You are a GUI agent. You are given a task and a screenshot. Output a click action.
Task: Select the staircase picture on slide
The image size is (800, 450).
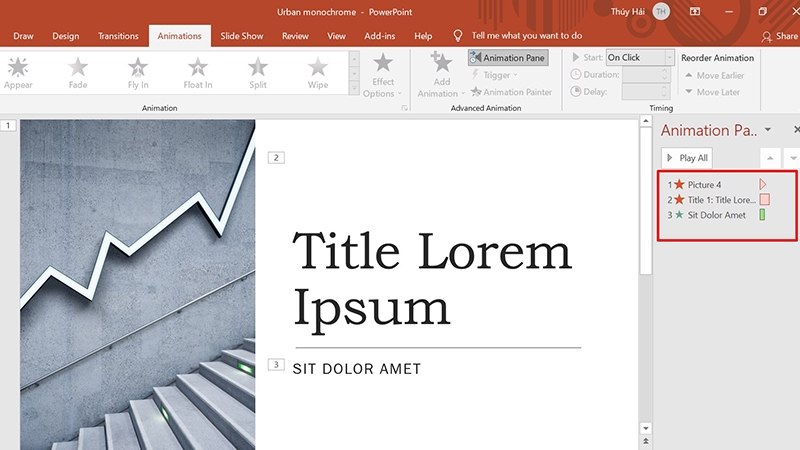[x=138, y=285]
